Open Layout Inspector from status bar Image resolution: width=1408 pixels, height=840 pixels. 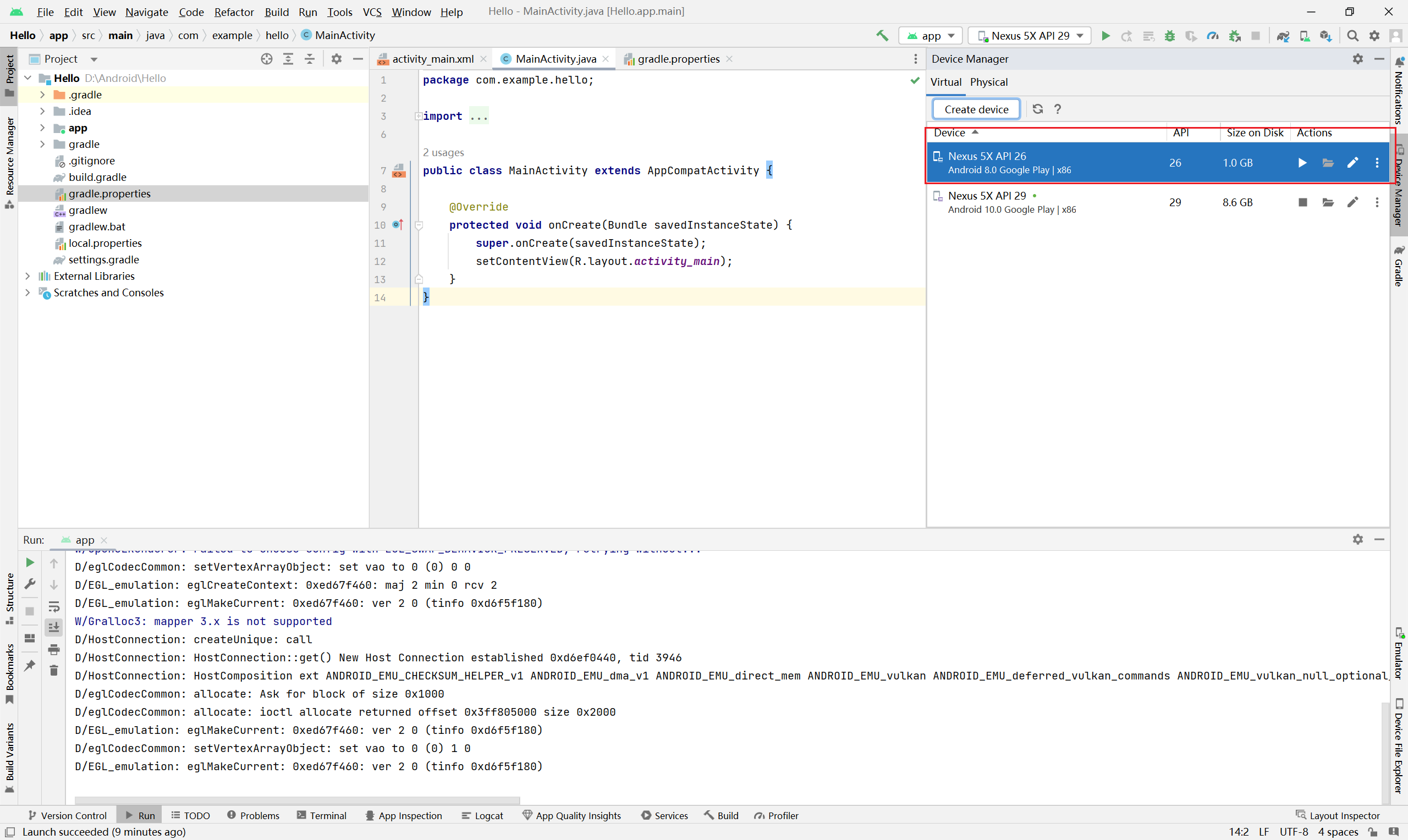point(1338,815)
